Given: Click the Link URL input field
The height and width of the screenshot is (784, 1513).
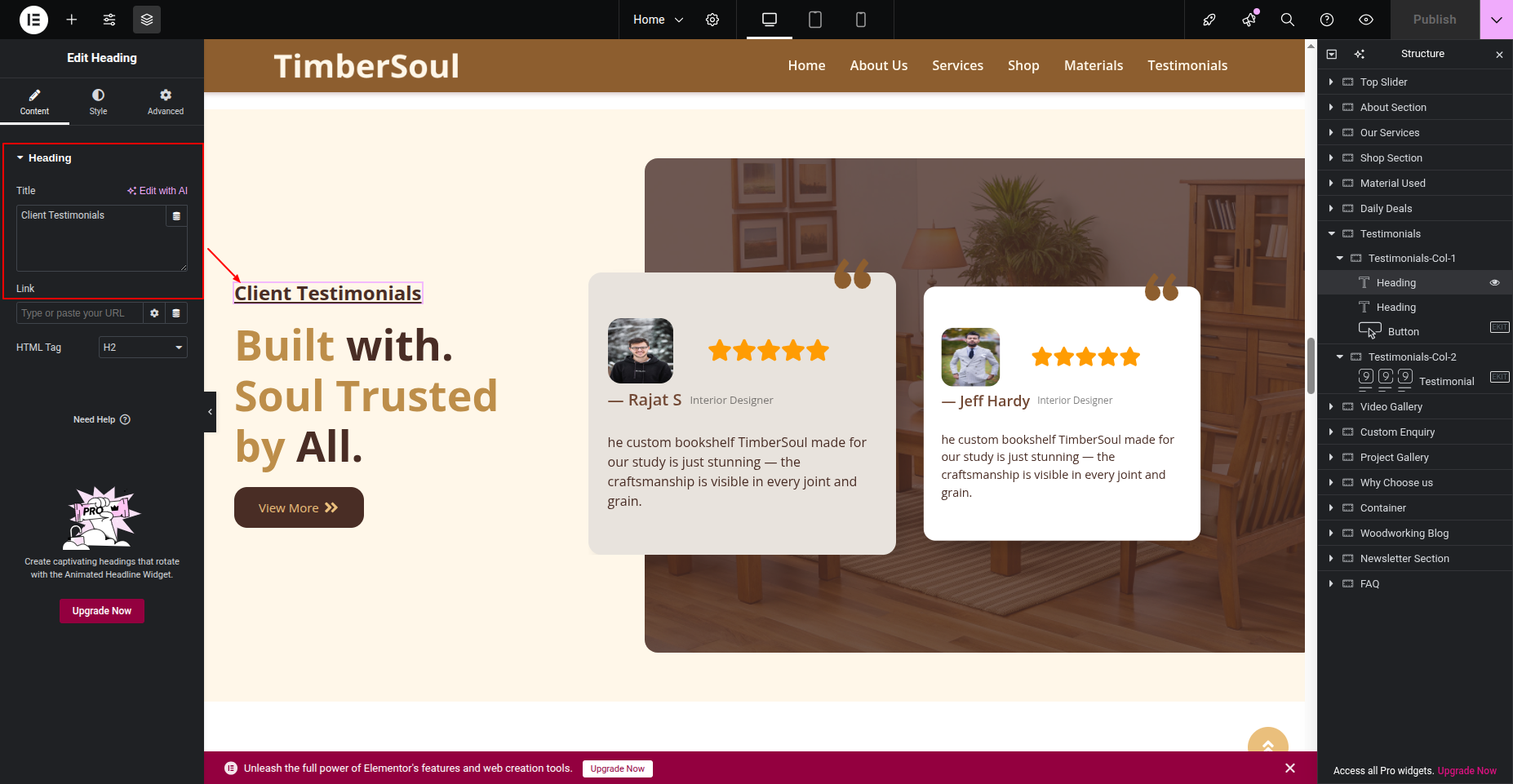Looking at the screenshot, I should tap(80, 313).
